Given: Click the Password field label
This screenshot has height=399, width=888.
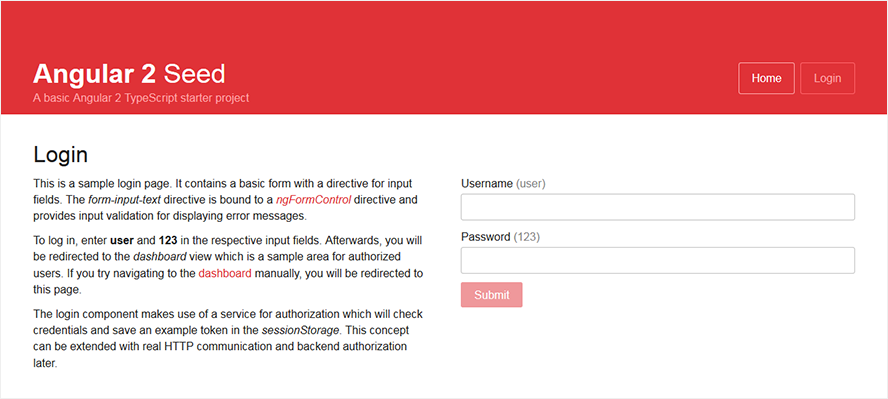Looking at the screenshot, I should click(x=486, y=237).
